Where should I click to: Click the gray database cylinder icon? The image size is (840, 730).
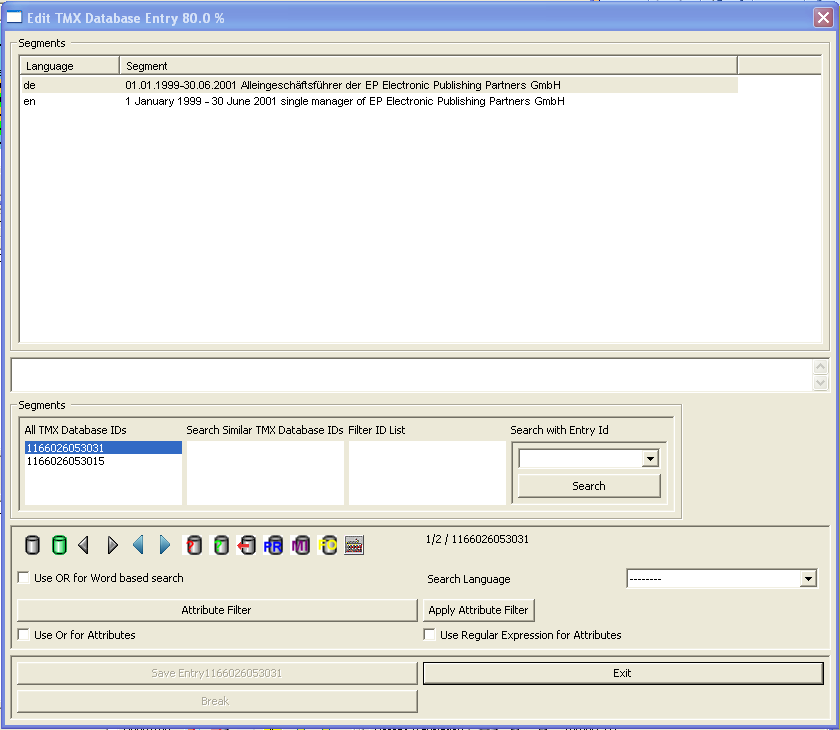tap(33, 545)
